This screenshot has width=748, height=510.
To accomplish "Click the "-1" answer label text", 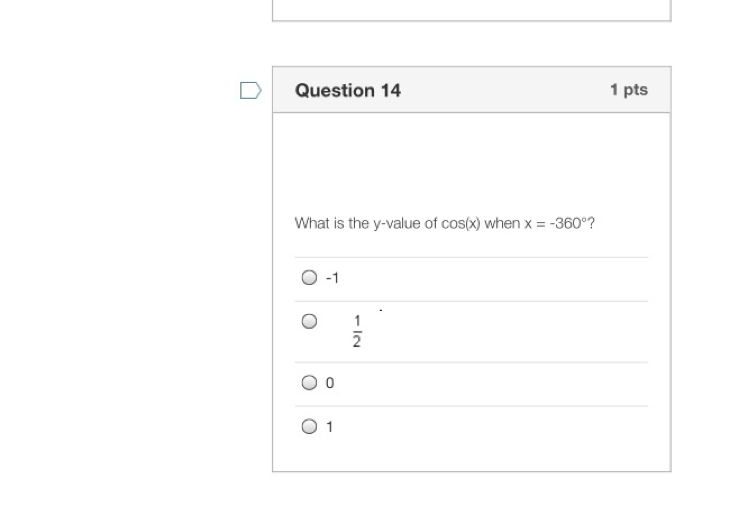I will coord(332,278).
